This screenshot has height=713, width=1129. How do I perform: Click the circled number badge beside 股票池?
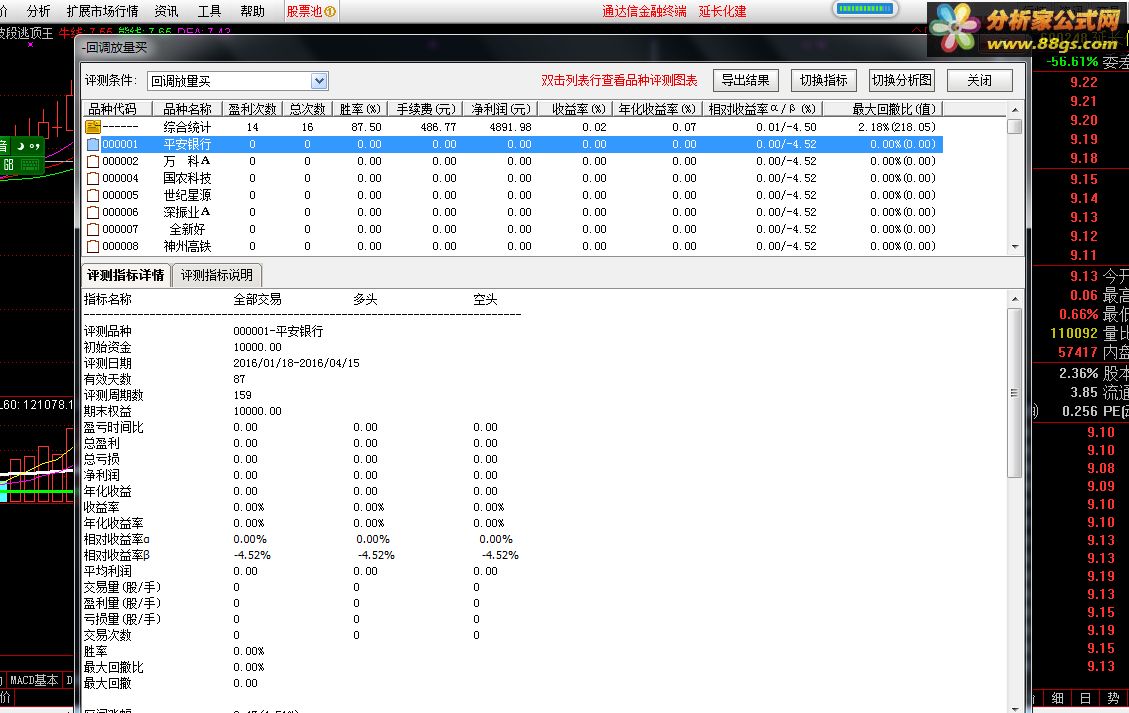click(330, 12)
